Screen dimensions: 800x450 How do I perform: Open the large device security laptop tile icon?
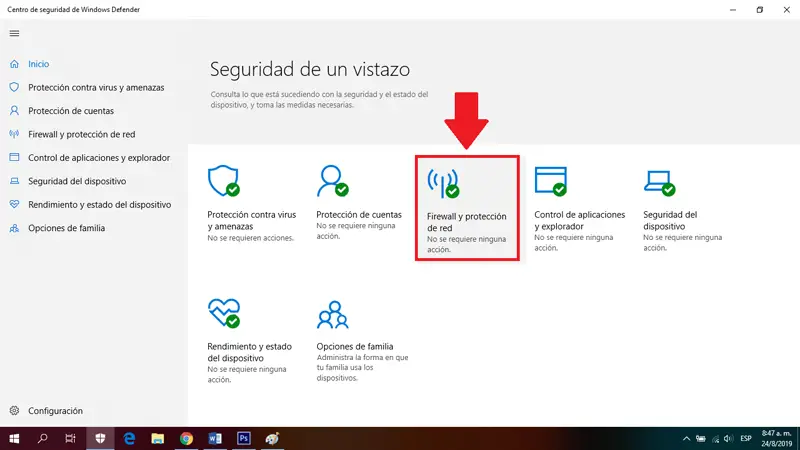[659, 183]
